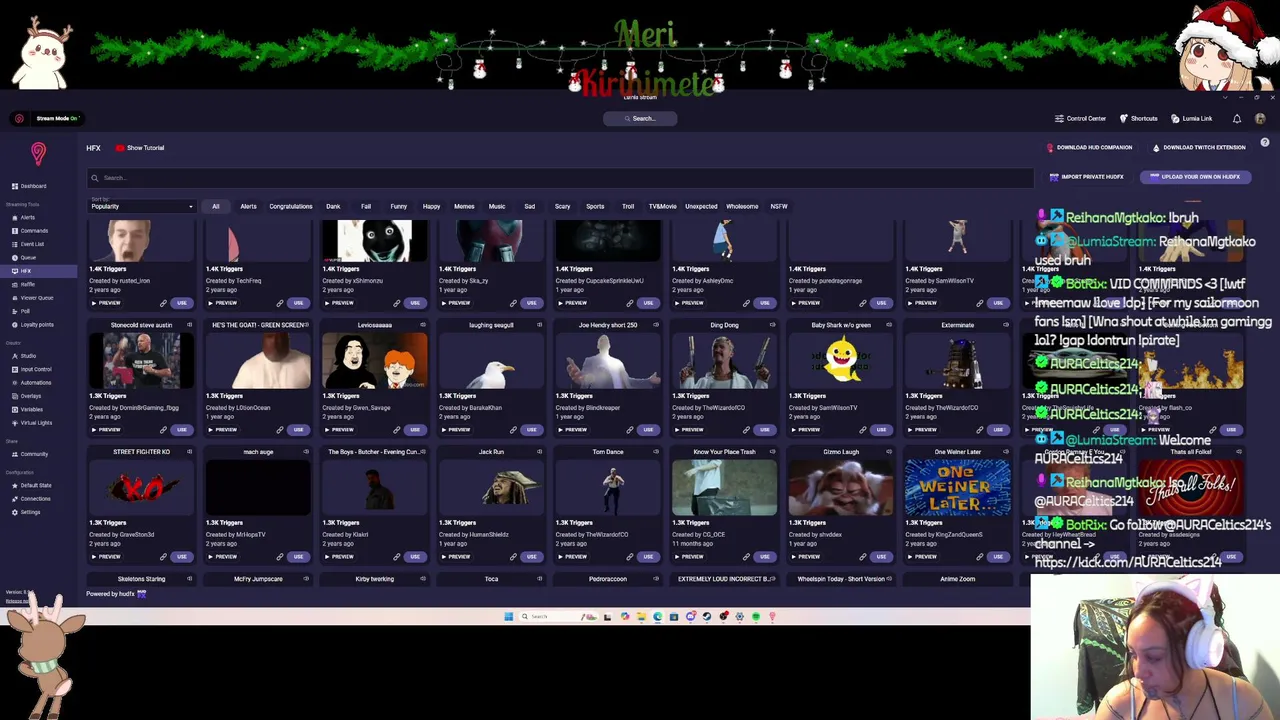
Task: Click the help question mark icon
Action: (x=1265, y=143)
